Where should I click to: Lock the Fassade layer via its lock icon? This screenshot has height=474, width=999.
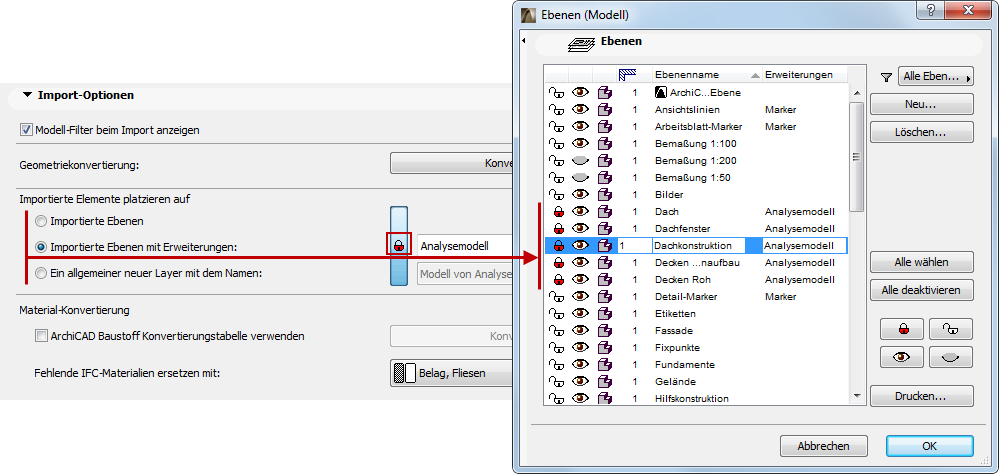556,331
